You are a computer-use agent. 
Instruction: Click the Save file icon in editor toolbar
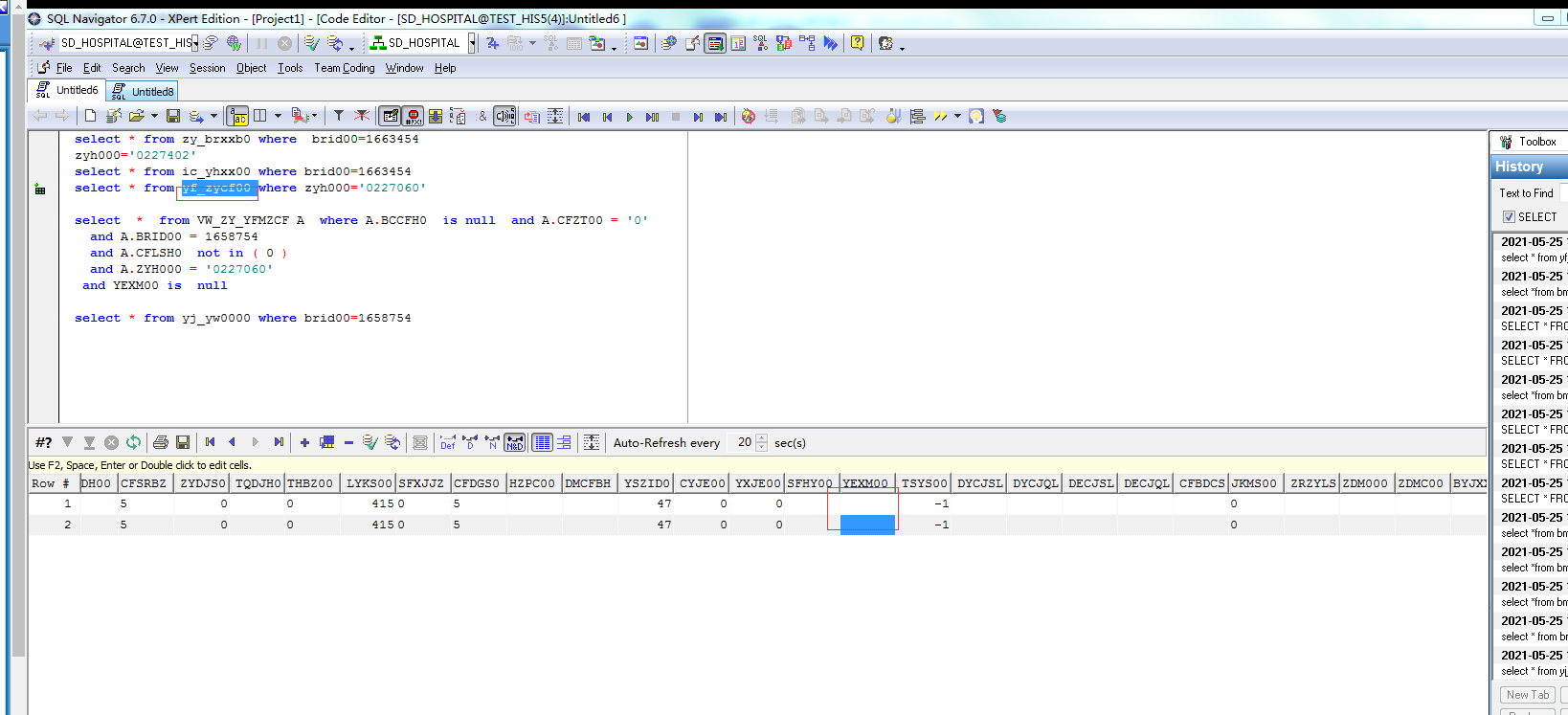point(173,116)
